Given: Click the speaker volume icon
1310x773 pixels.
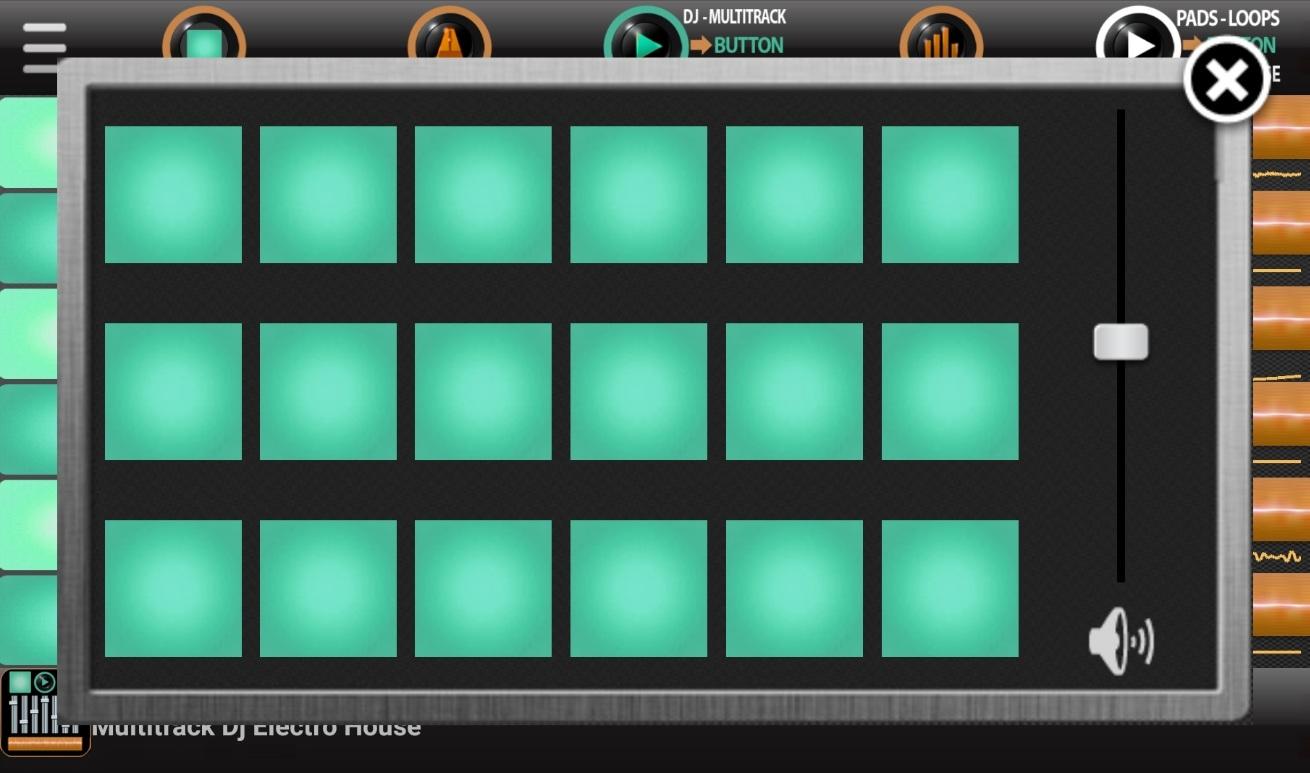Looking at the screenshot, I should [x=1121, y=640].
